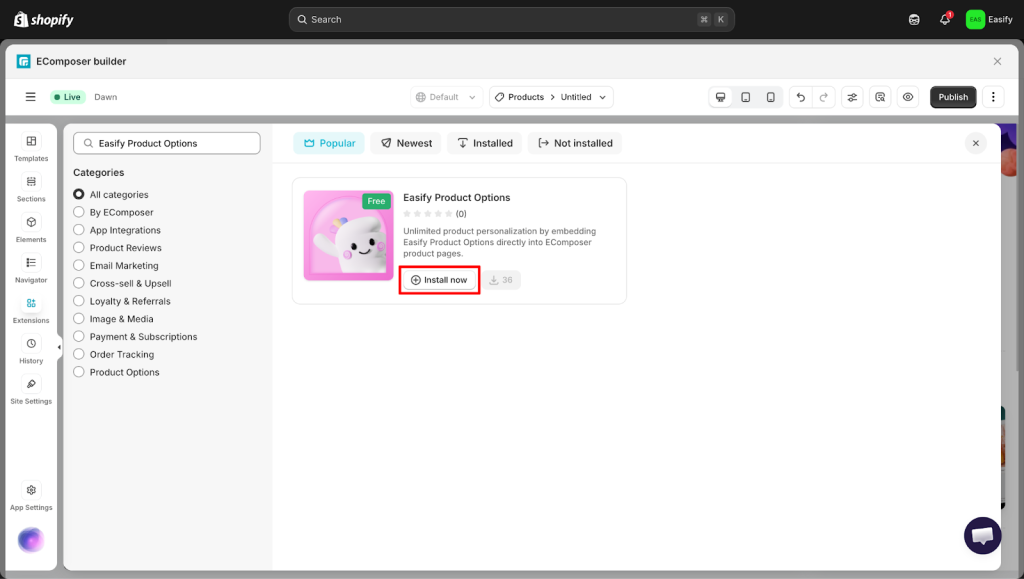Open the Navigator panel
This screenshot has width=1024, height=579.
(x=31, y=269)
